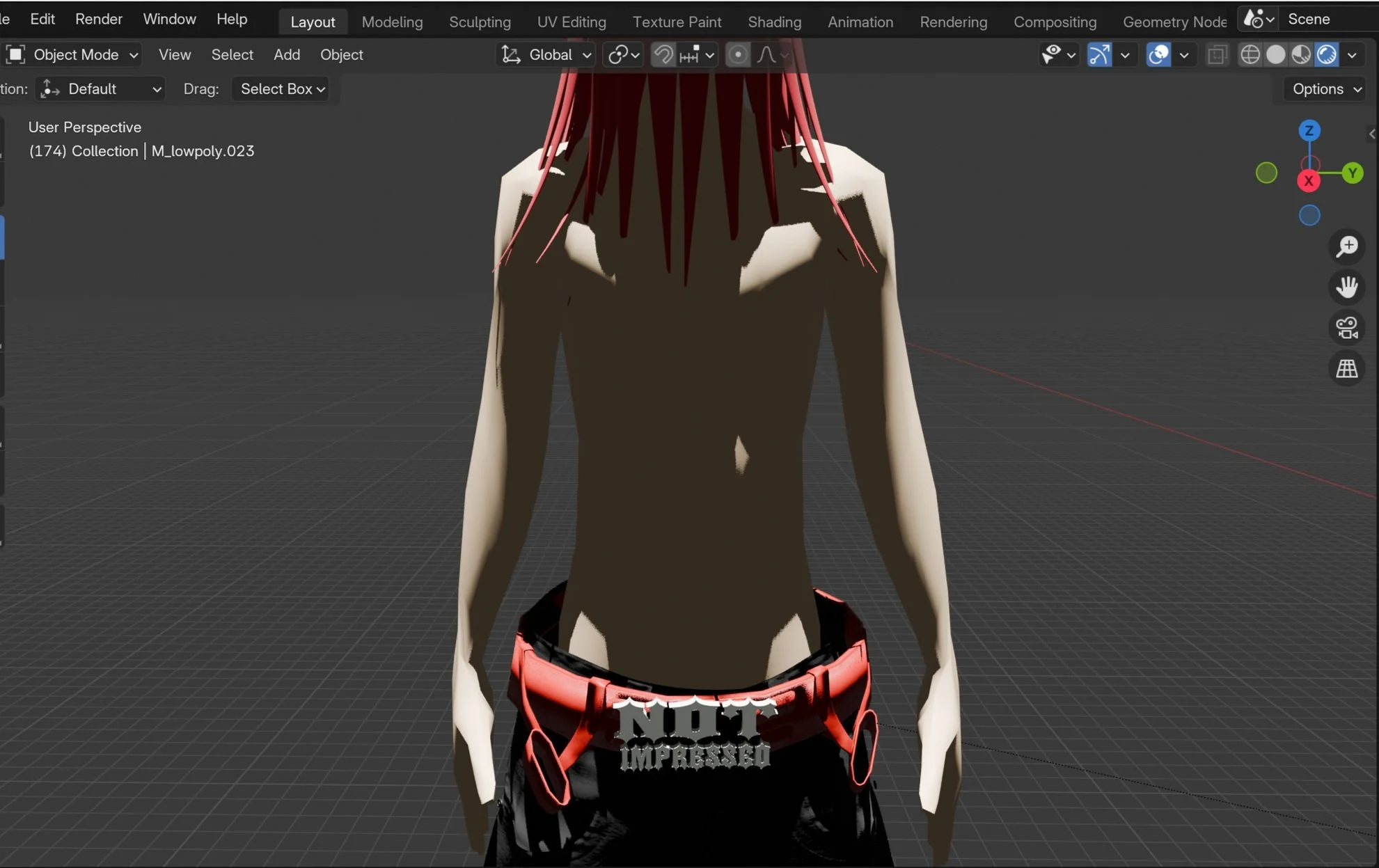The width and height of the screenshot is (1379, 868).
Task: Toggle snapping magnet button
Action: pyautogui.click(x=663, y=55)
